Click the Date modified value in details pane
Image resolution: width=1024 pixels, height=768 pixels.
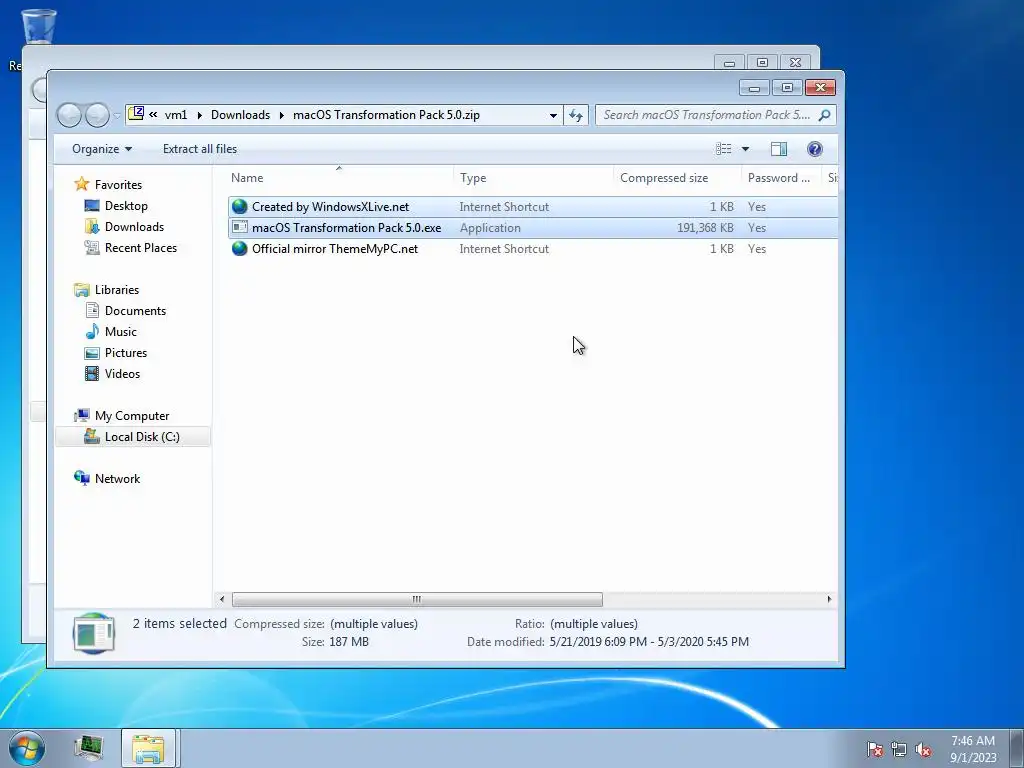point(649,641)
